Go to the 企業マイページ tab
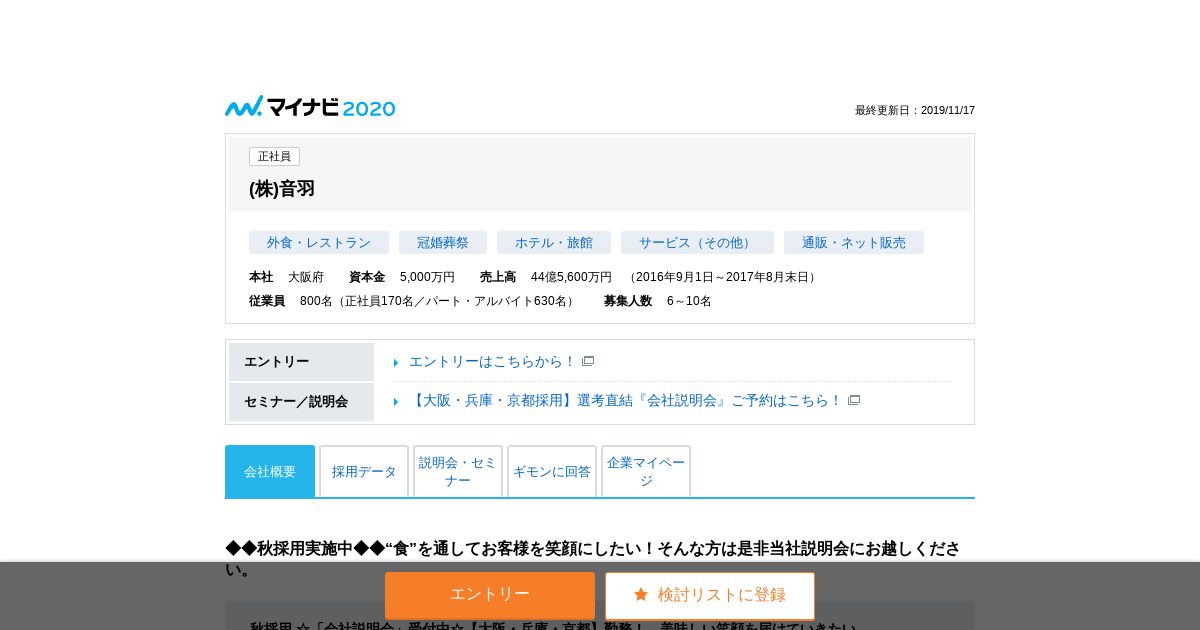1200x630 pixels. tap(646, 471)
